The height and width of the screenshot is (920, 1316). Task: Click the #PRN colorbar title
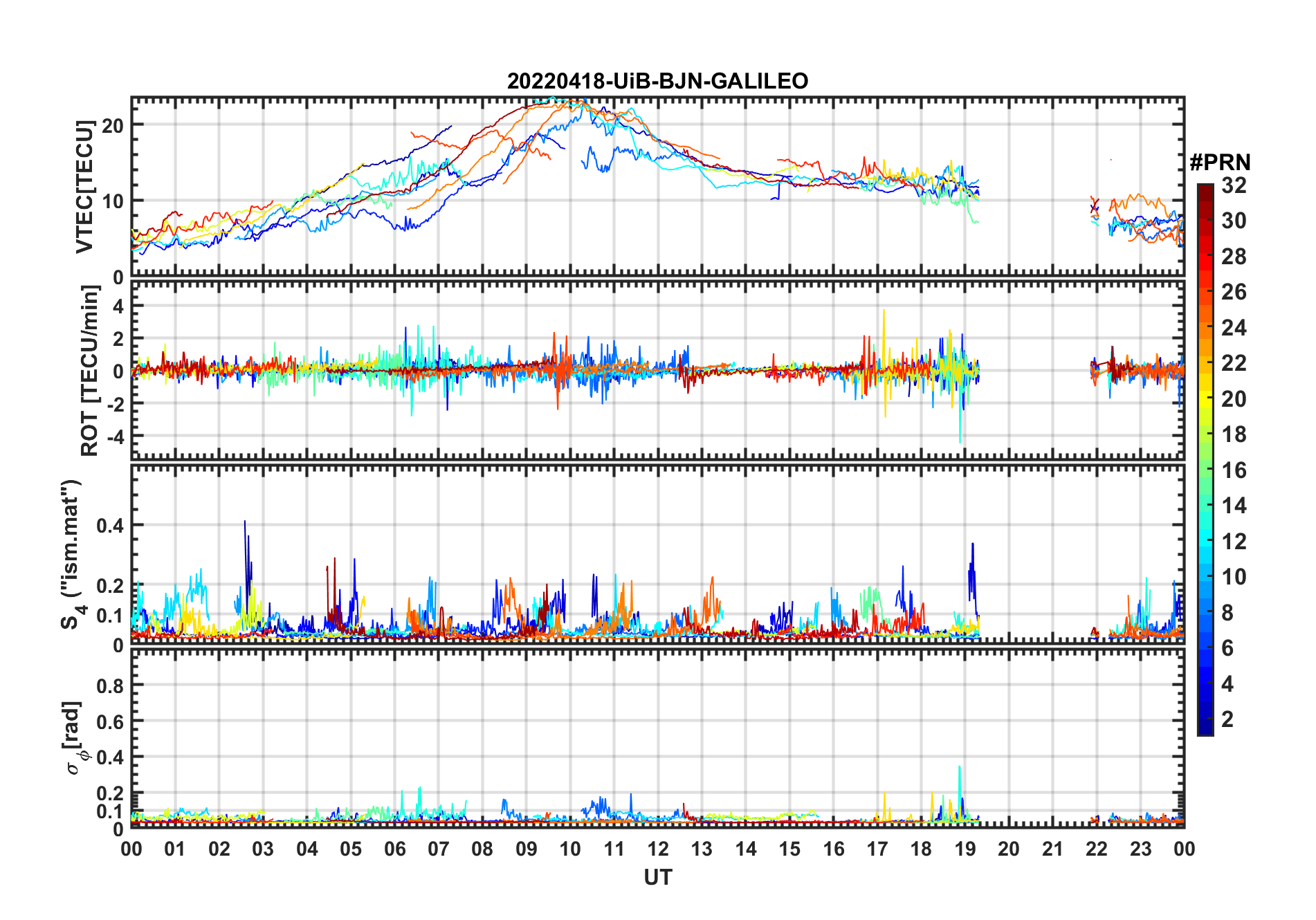(1220, 163)
